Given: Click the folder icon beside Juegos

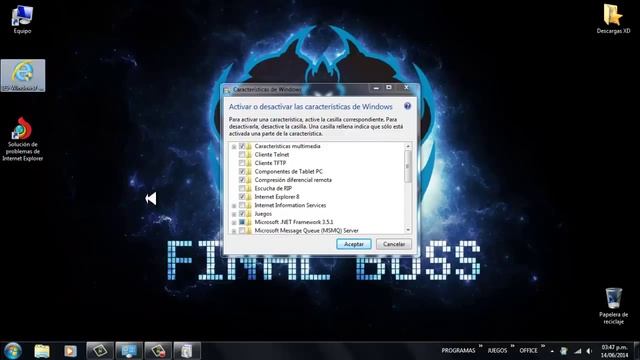Looking at the screenshot, I should coord(249,213).
